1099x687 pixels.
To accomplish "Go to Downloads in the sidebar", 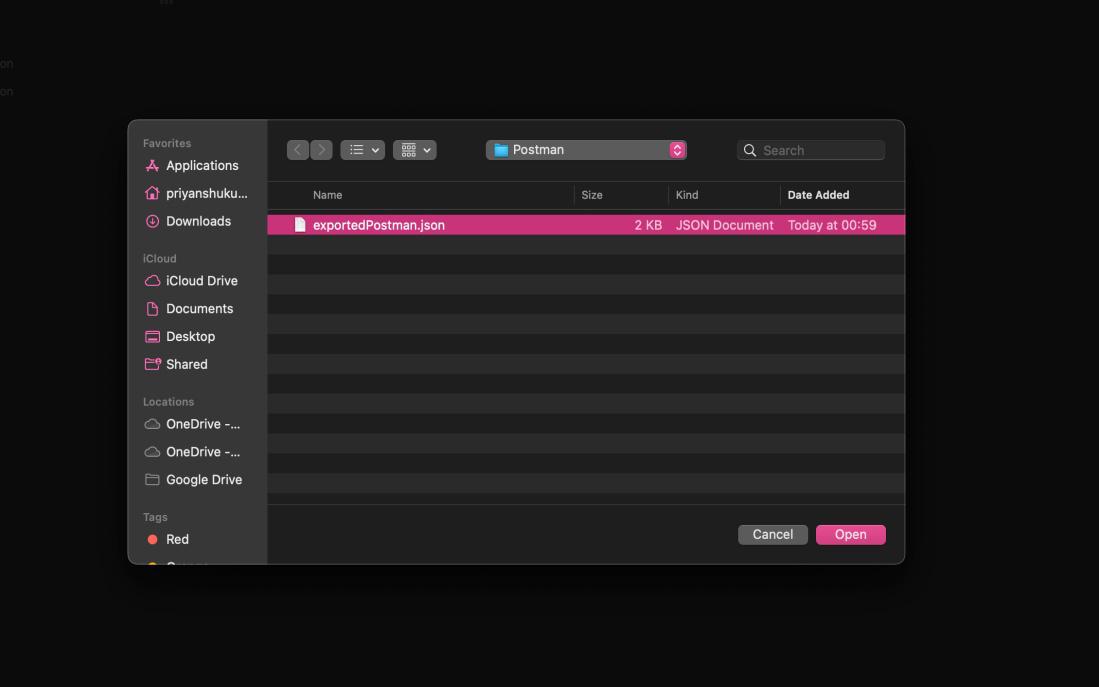I will click(198, 222).
